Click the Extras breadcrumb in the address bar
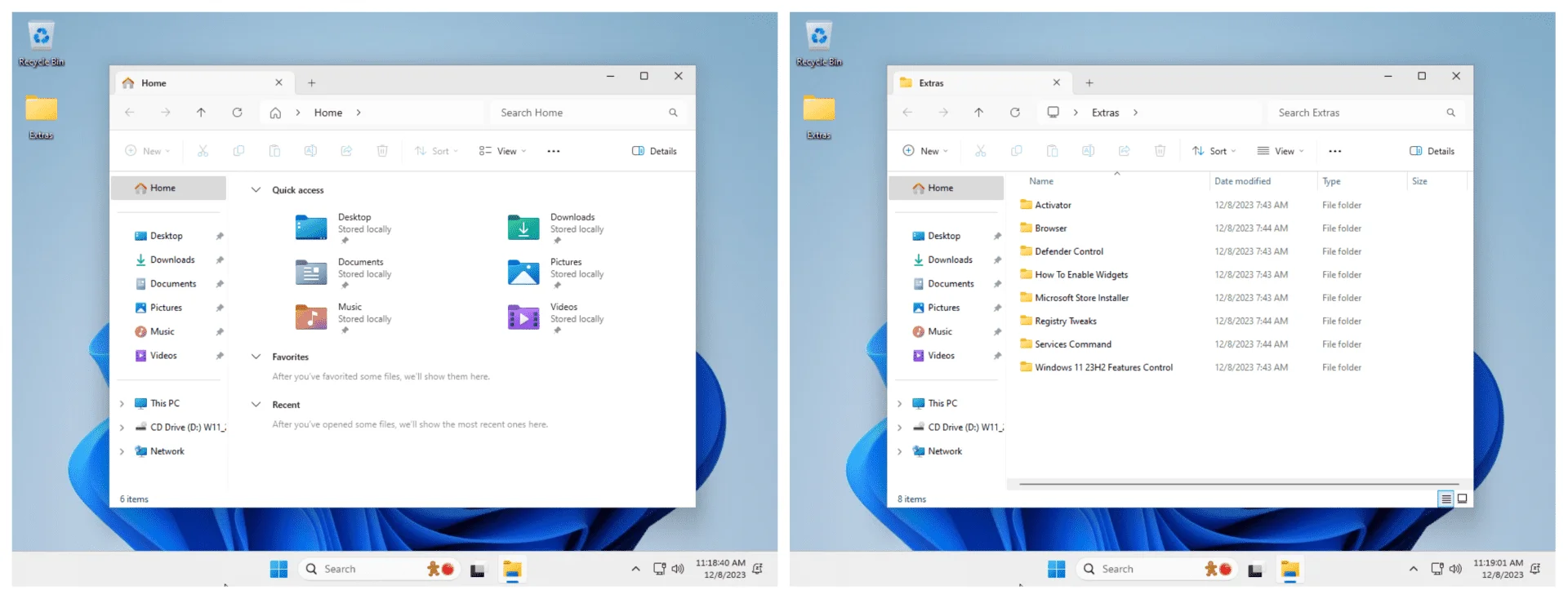The width and height of the screenshot is (1568, 599). click(1105, 113)
